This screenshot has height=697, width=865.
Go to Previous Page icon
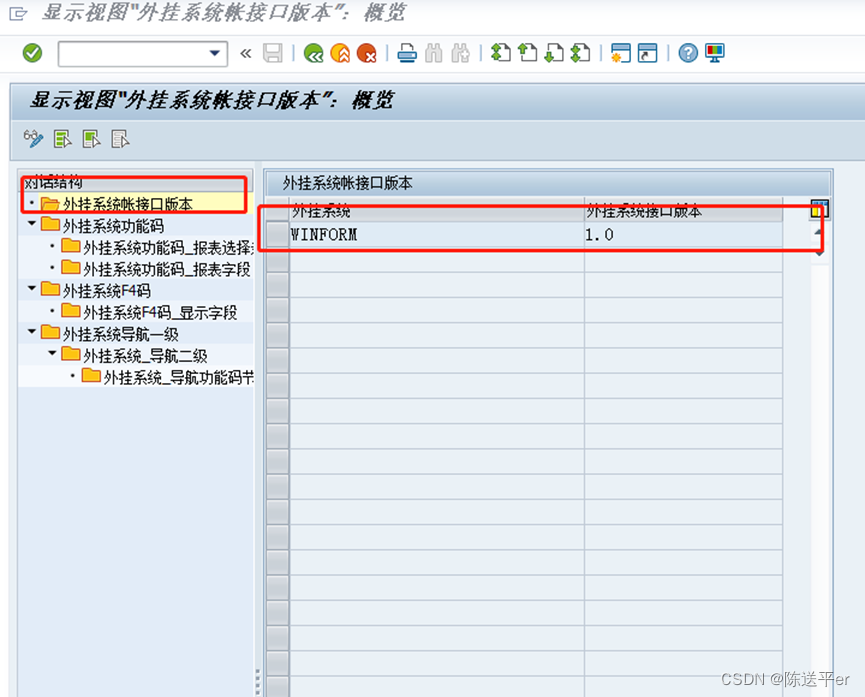click(x=527, y=53)
